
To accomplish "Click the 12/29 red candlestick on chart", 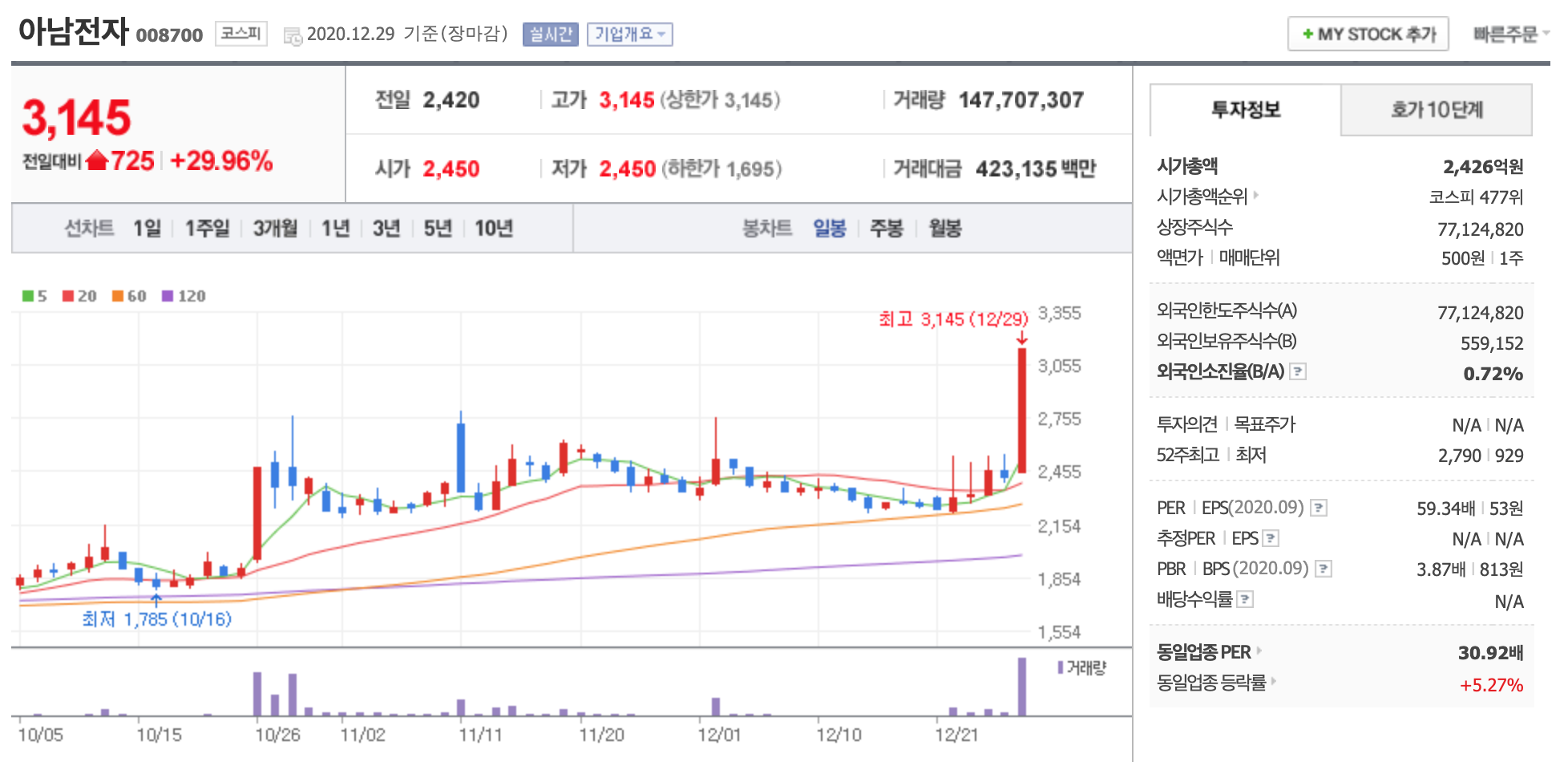I will [x=1022, y=410].
